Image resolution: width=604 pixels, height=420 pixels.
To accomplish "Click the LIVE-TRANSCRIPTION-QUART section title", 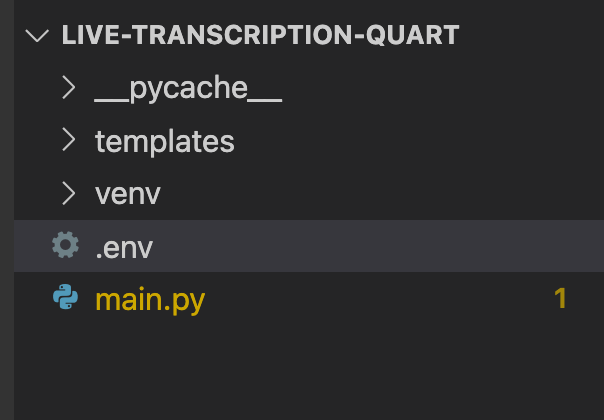I will (260, 35).
